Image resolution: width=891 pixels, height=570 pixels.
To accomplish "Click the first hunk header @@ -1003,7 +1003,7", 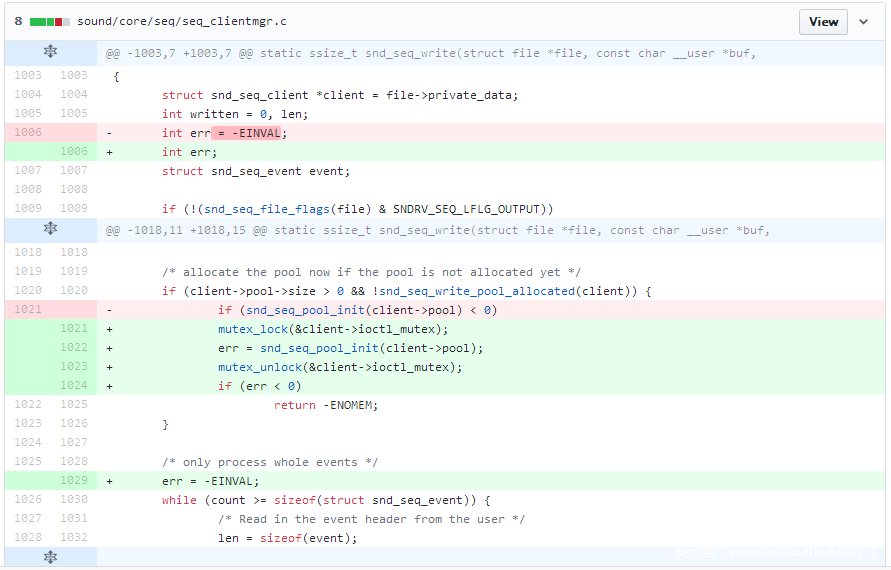I will 430,53.
